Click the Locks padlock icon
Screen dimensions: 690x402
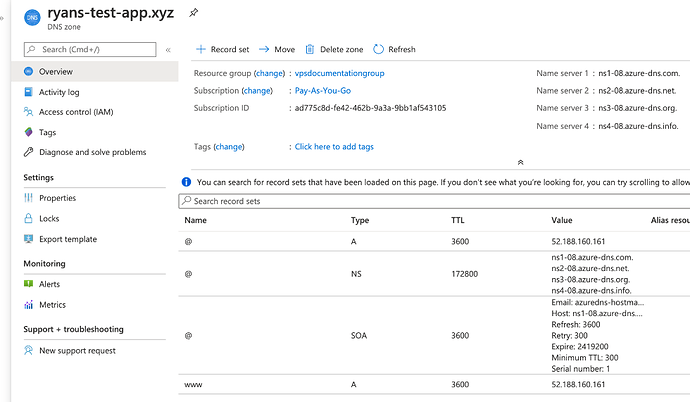pos(29,218)
